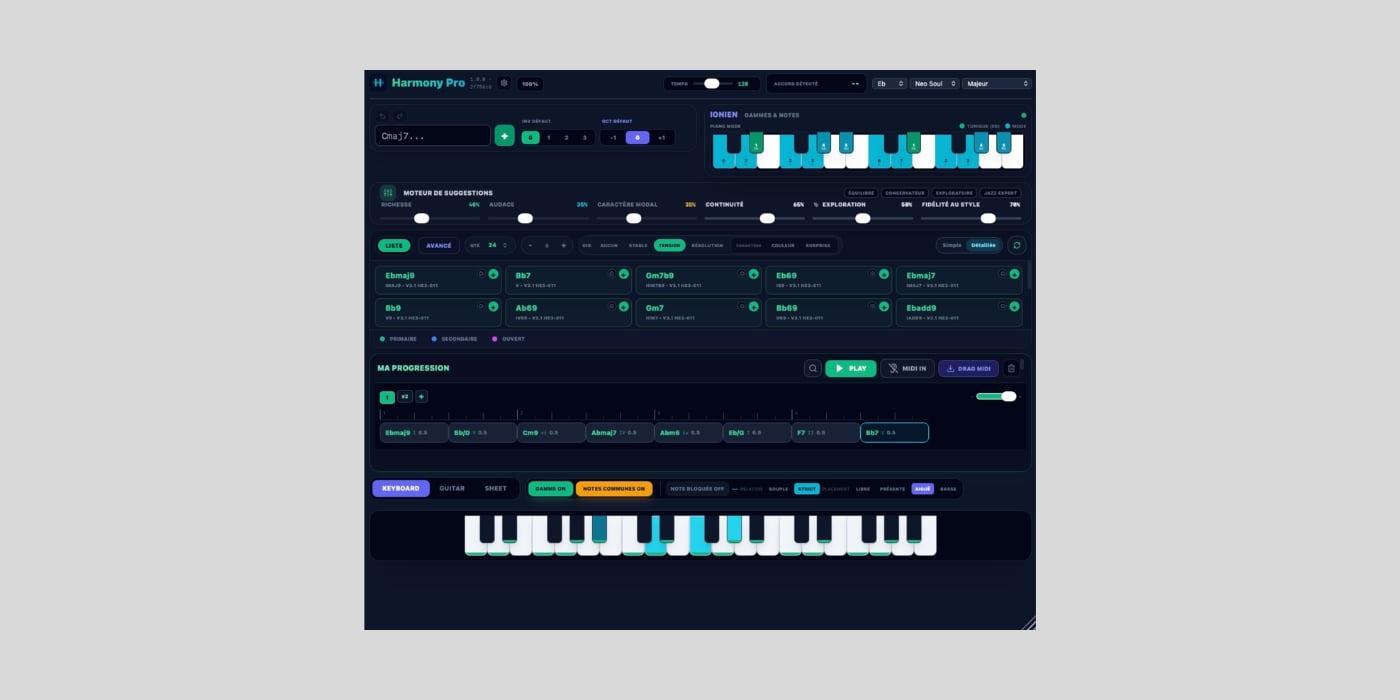Refresh chord suggestions with the reload icon
1400x700 pixels.
point(1016,245)
